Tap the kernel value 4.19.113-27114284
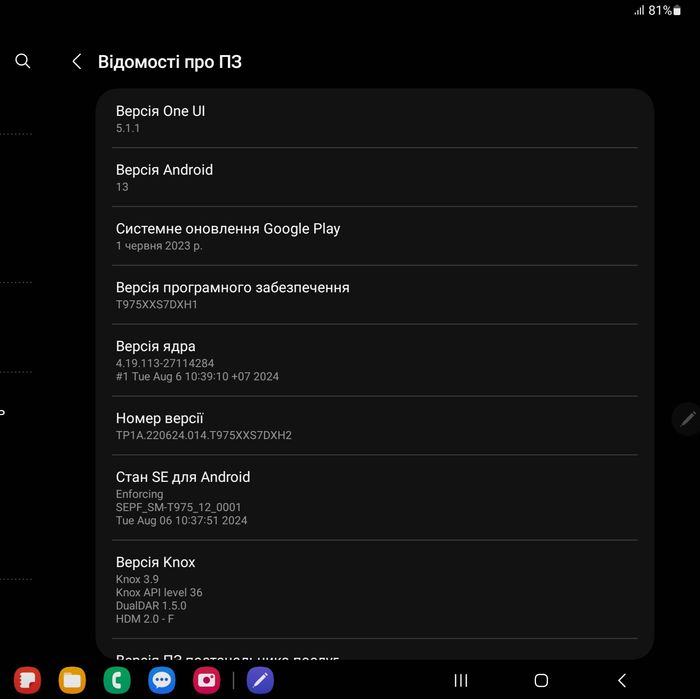The image size is (700, 699). pyautogui.click(x=165, y=363)
